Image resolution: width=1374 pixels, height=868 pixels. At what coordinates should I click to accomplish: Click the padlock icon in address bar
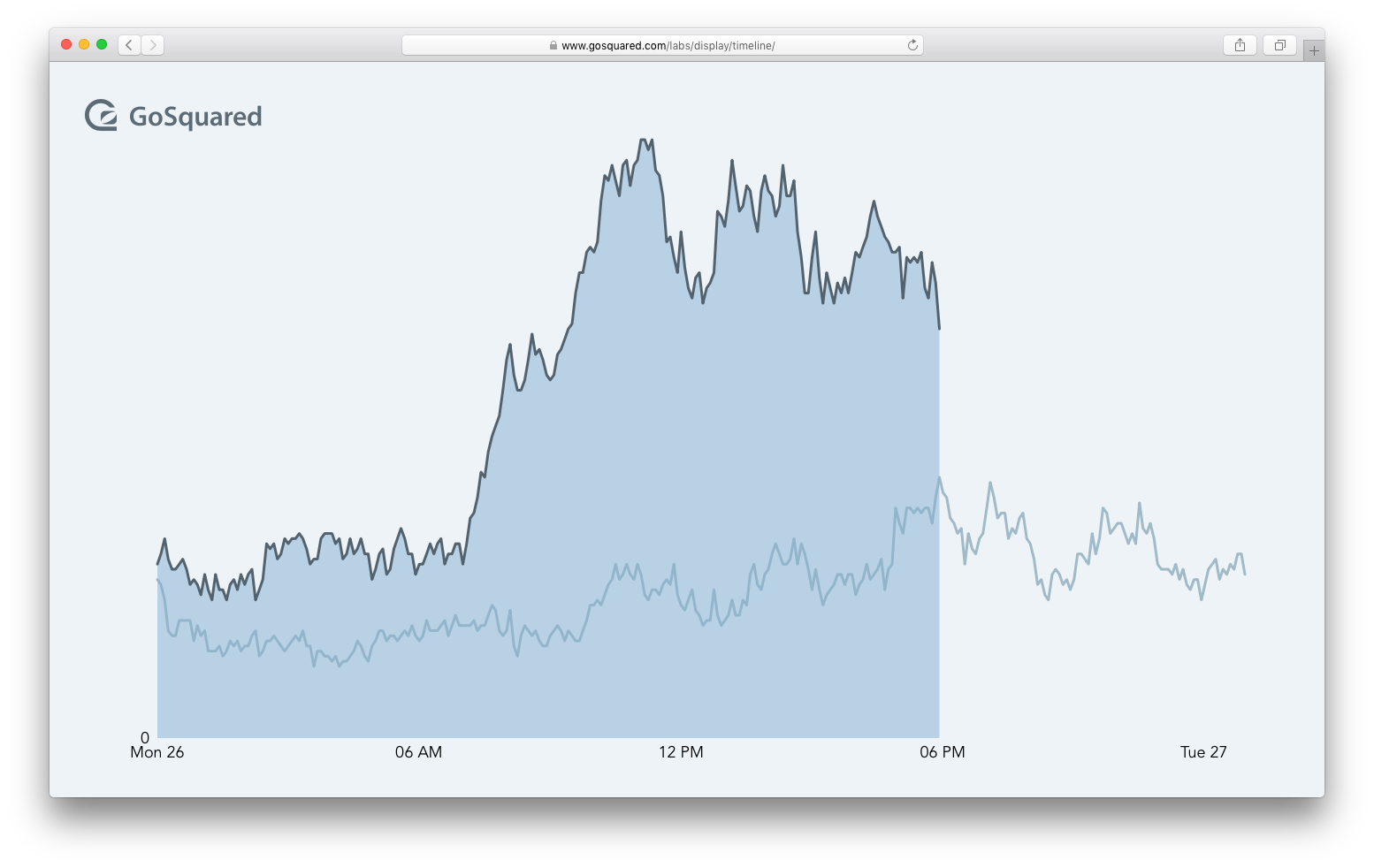click(x=553, y=45)
